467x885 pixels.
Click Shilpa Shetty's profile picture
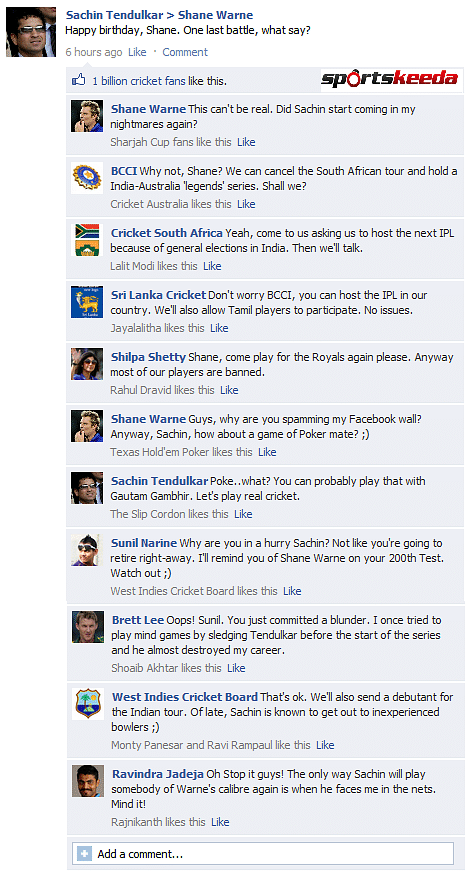tap(87, 364)
